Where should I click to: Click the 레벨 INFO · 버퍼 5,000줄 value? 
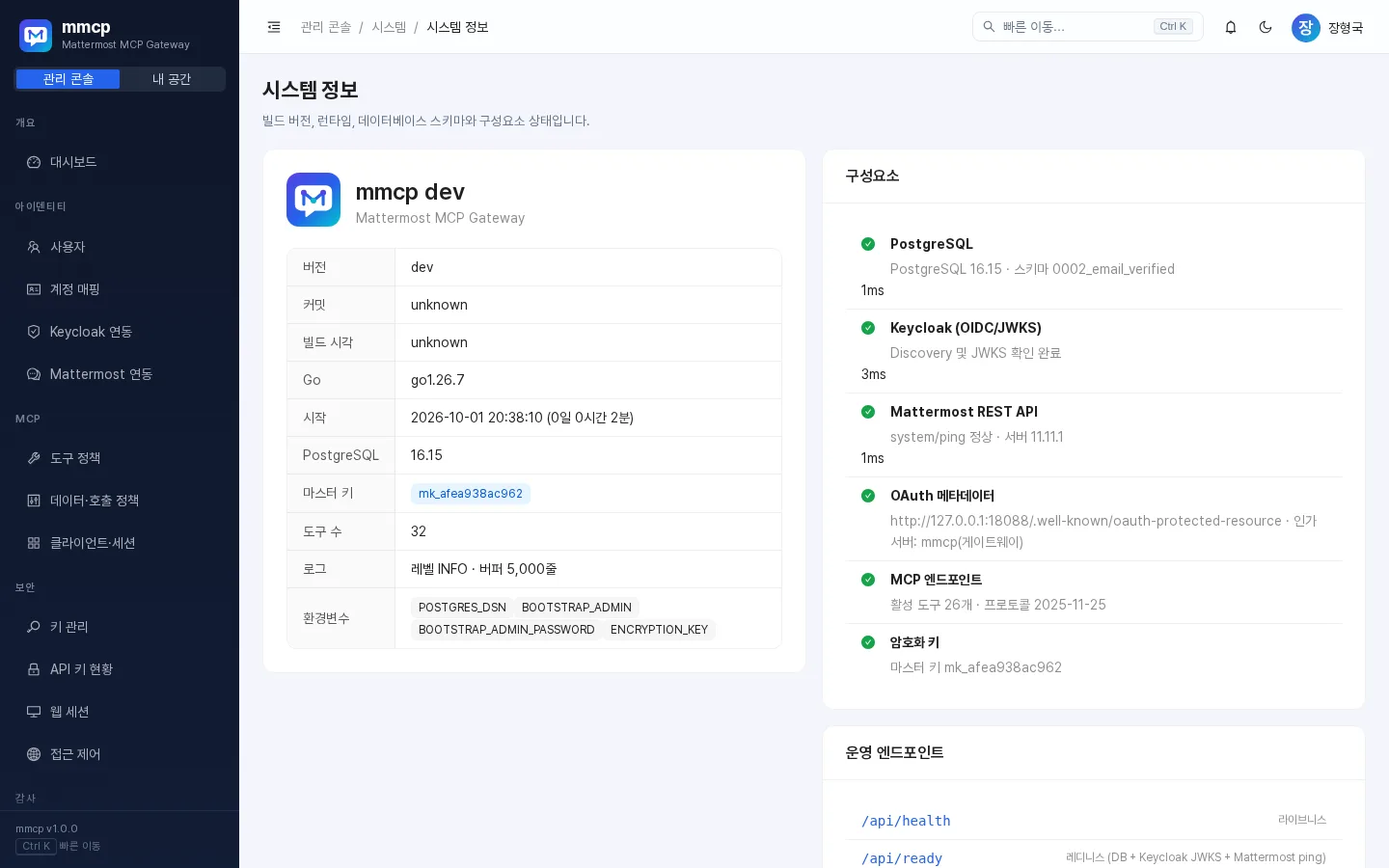pos(483,569)
